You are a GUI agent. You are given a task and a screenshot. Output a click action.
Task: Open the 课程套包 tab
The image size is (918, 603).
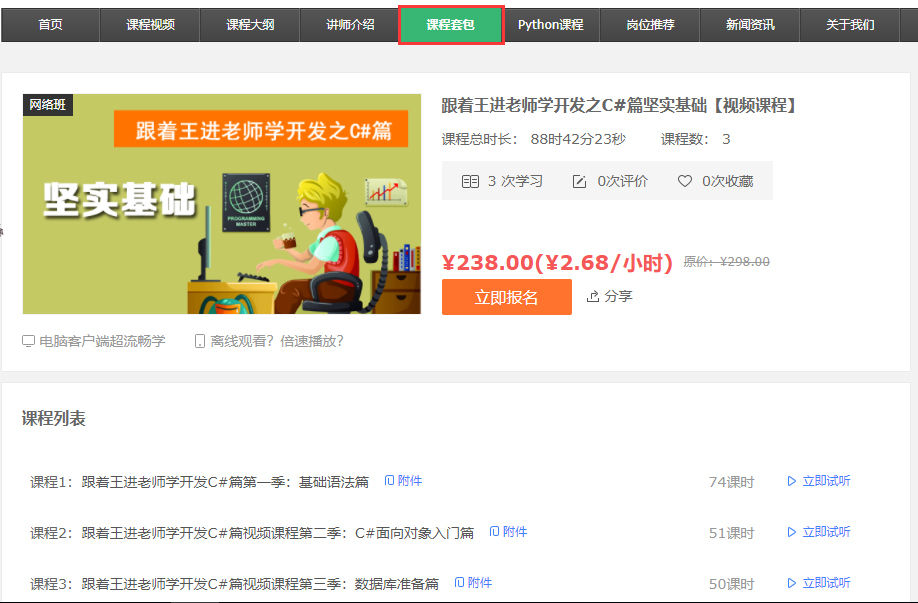point(450,25)
